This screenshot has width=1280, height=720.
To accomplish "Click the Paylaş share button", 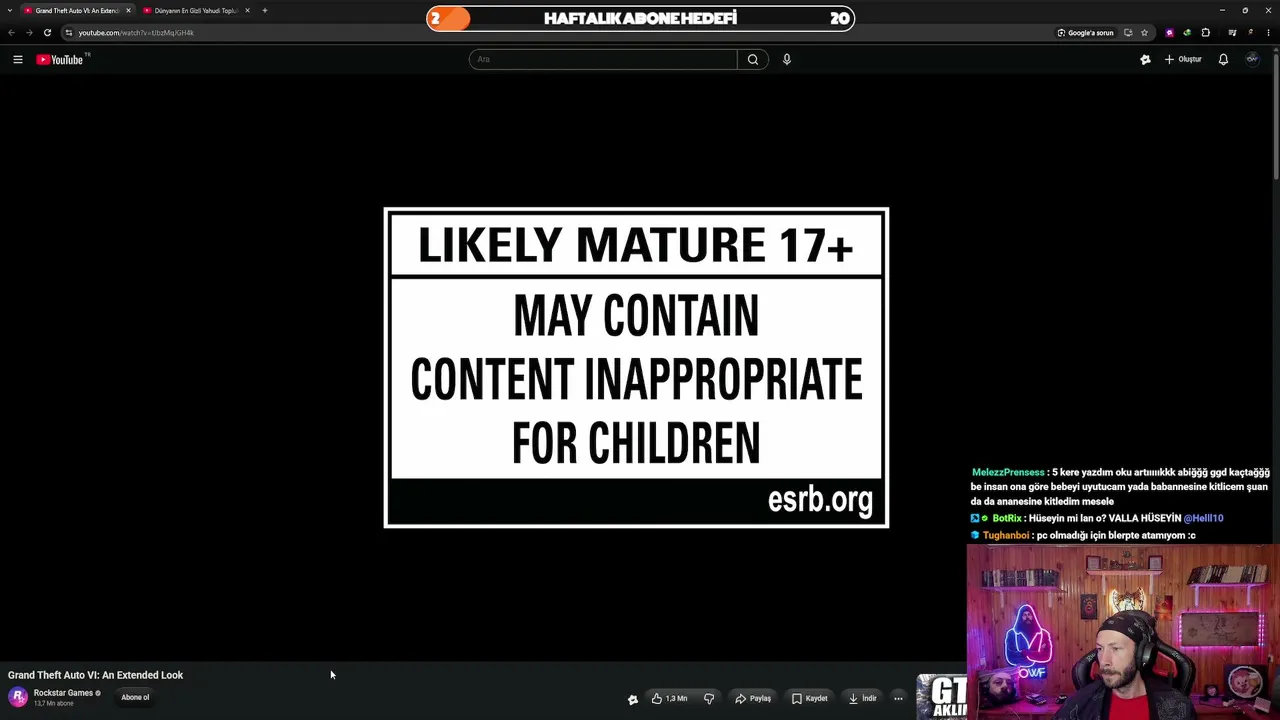I will click(754, 698).
